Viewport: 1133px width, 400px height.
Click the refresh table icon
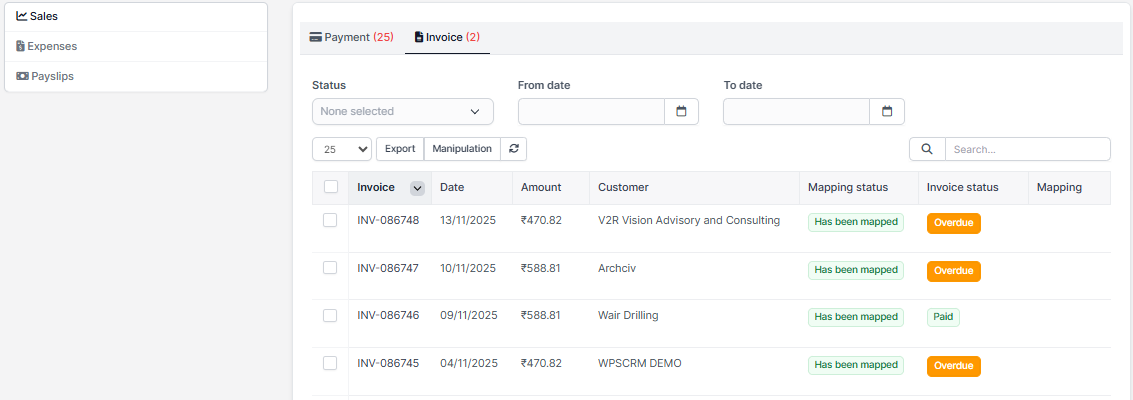513,149
